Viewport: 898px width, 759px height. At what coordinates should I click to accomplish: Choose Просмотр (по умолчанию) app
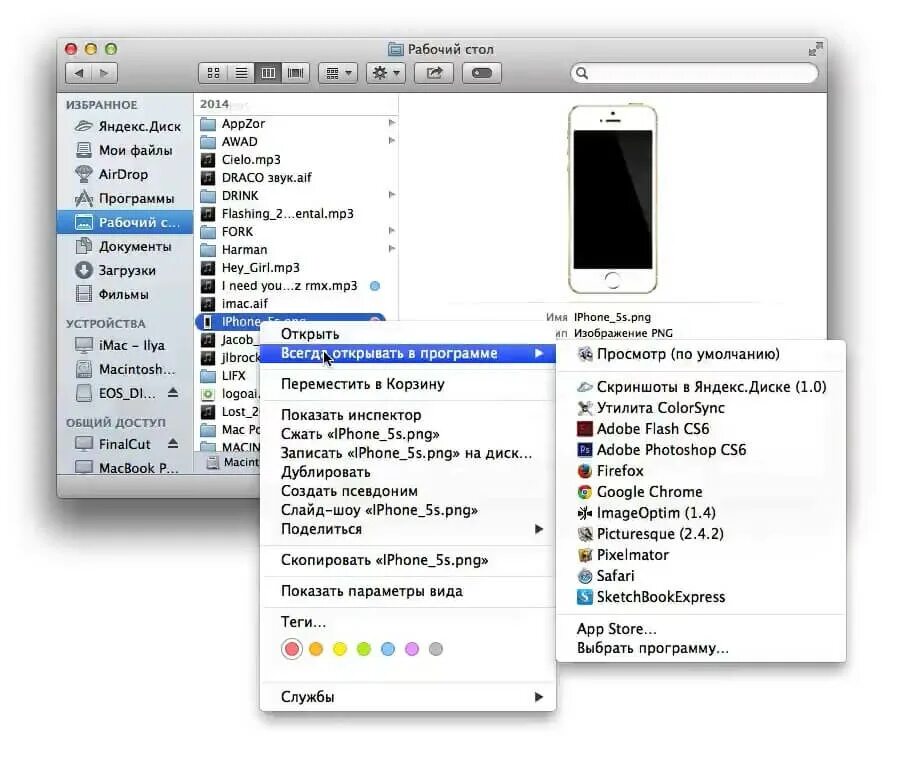(x=701, y=354)
